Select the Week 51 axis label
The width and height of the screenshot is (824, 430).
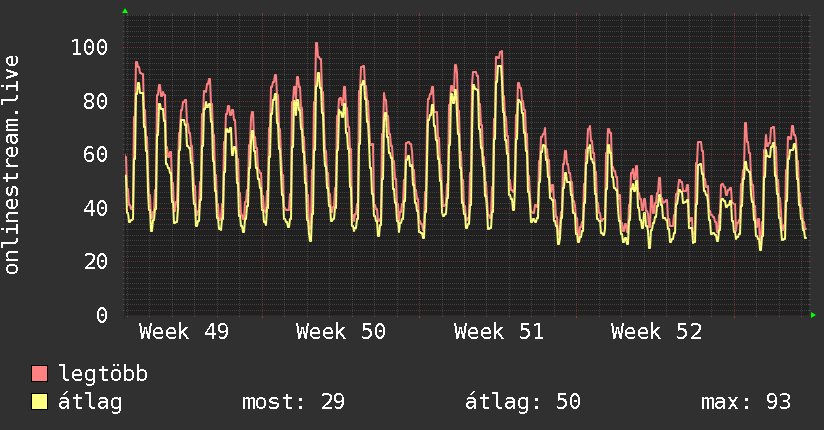click(498, 332)
